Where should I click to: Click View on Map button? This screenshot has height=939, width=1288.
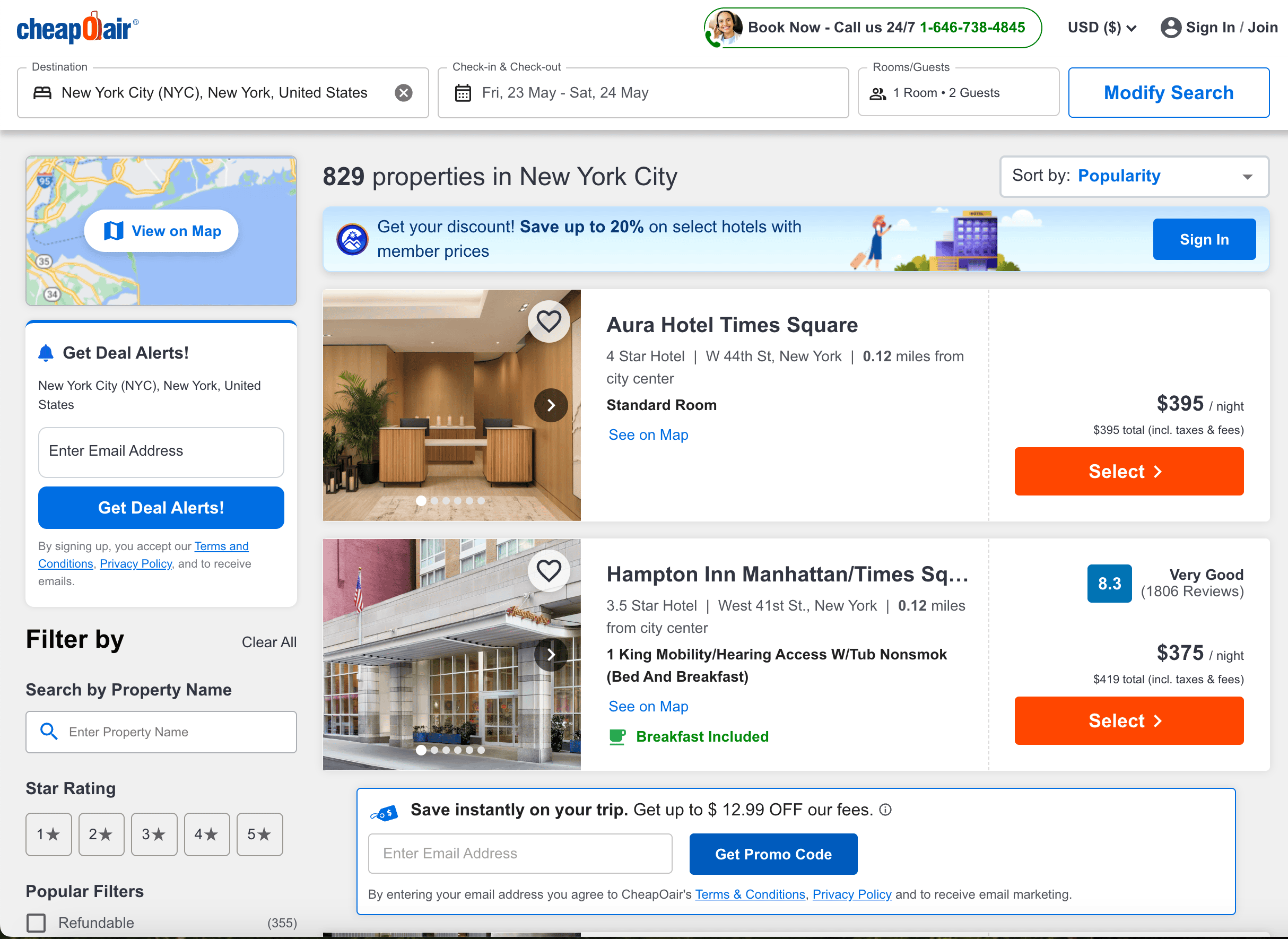[x=161, y=231]
